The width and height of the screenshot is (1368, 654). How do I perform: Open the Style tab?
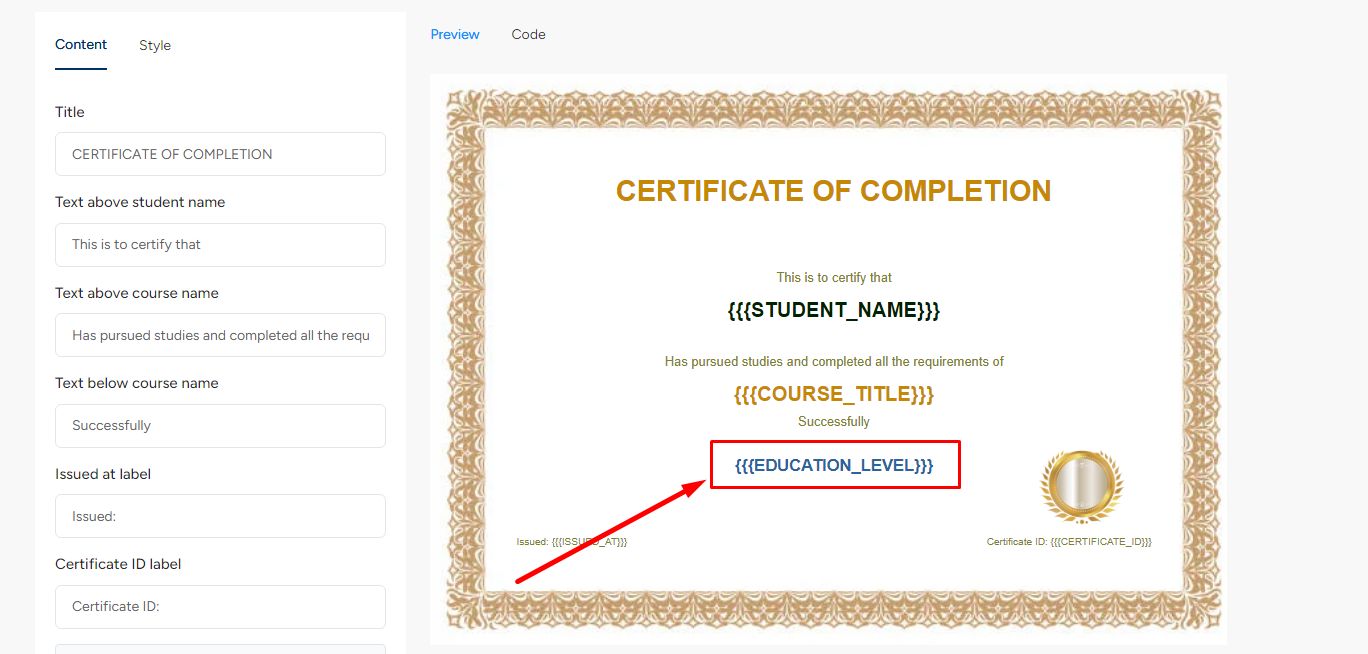click(155, 45)
